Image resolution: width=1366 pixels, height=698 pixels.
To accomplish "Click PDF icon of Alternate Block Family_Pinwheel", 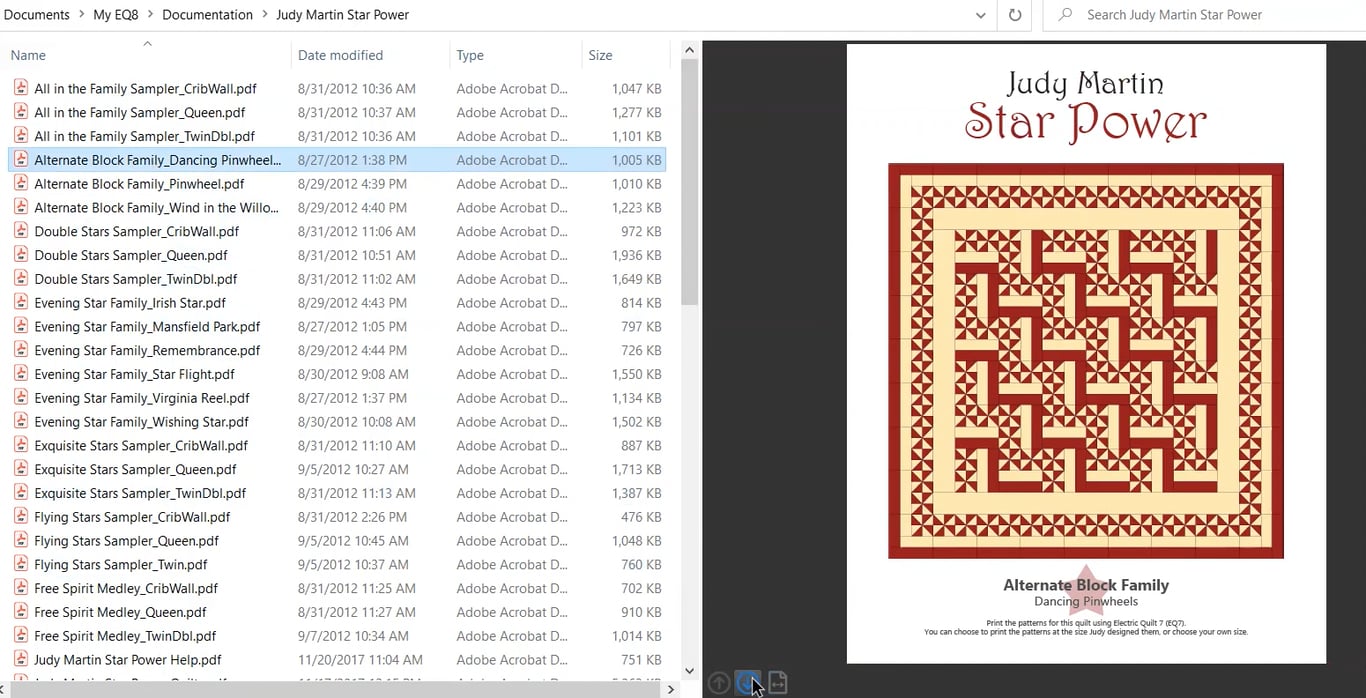I will tap(21, 184).
